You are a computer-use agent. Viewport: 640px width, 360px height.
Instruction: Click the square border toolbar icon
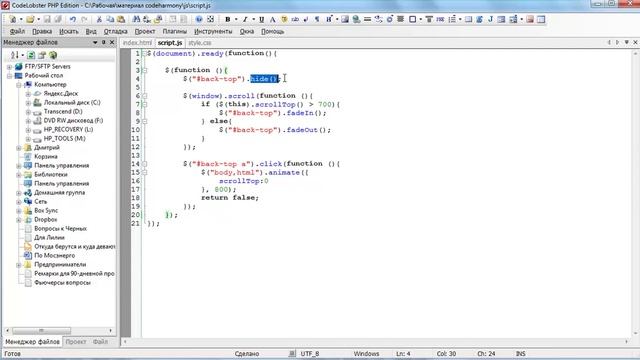click(x=412, y=19)
